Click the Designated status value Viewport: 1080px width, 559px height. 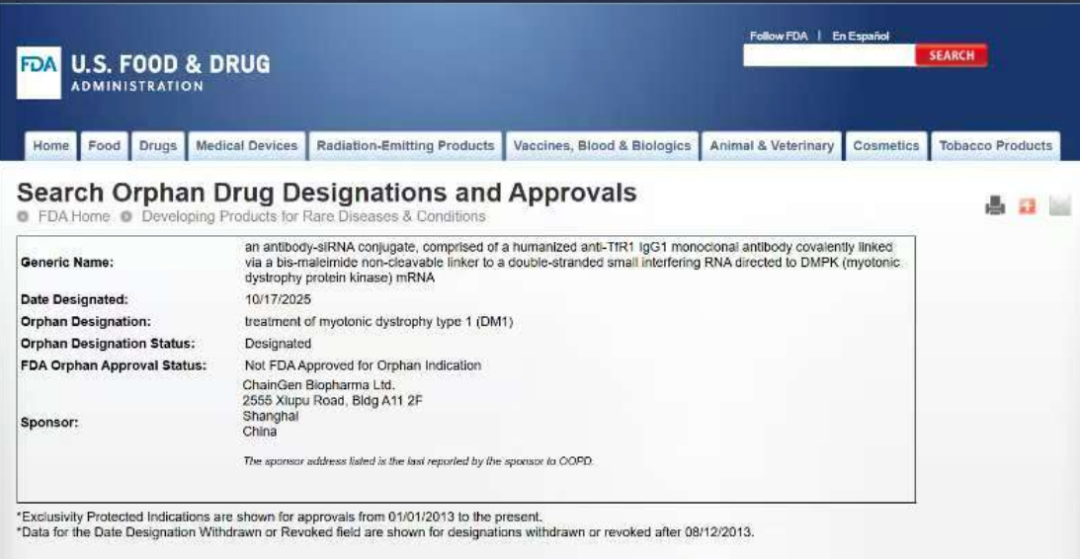278,344
